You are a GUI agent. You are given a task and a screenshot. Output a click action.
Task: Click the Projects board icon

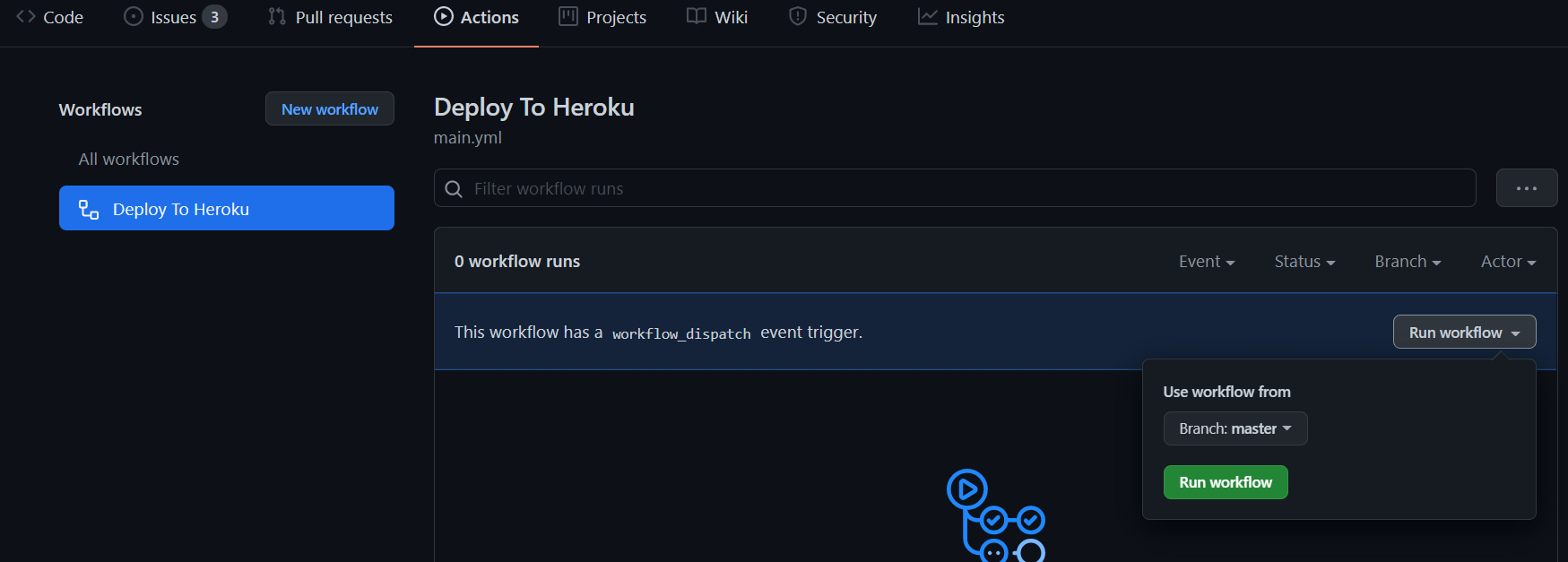click(x=568, y=16)
